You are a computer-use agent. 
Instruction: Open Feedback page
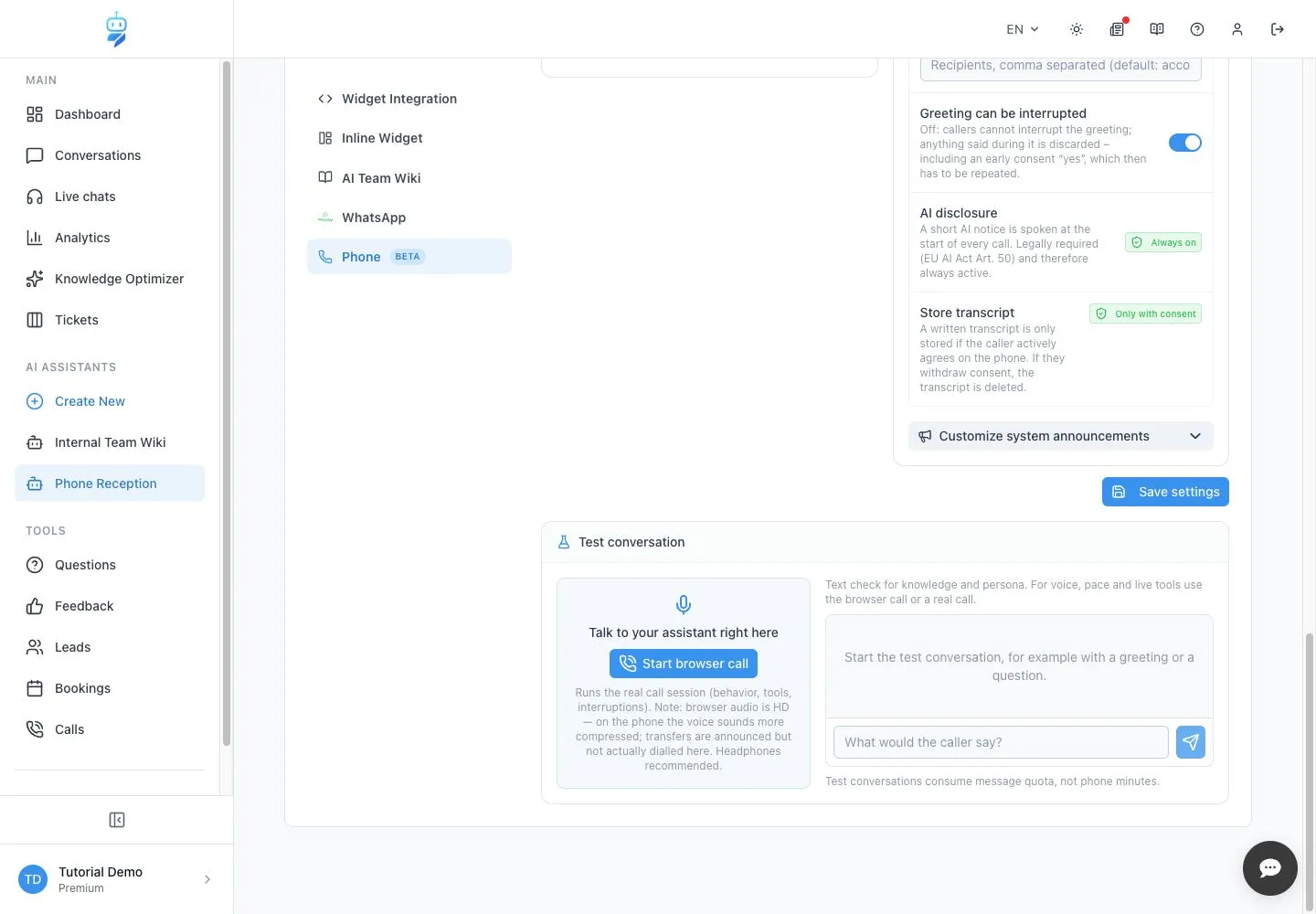point(110,606)
